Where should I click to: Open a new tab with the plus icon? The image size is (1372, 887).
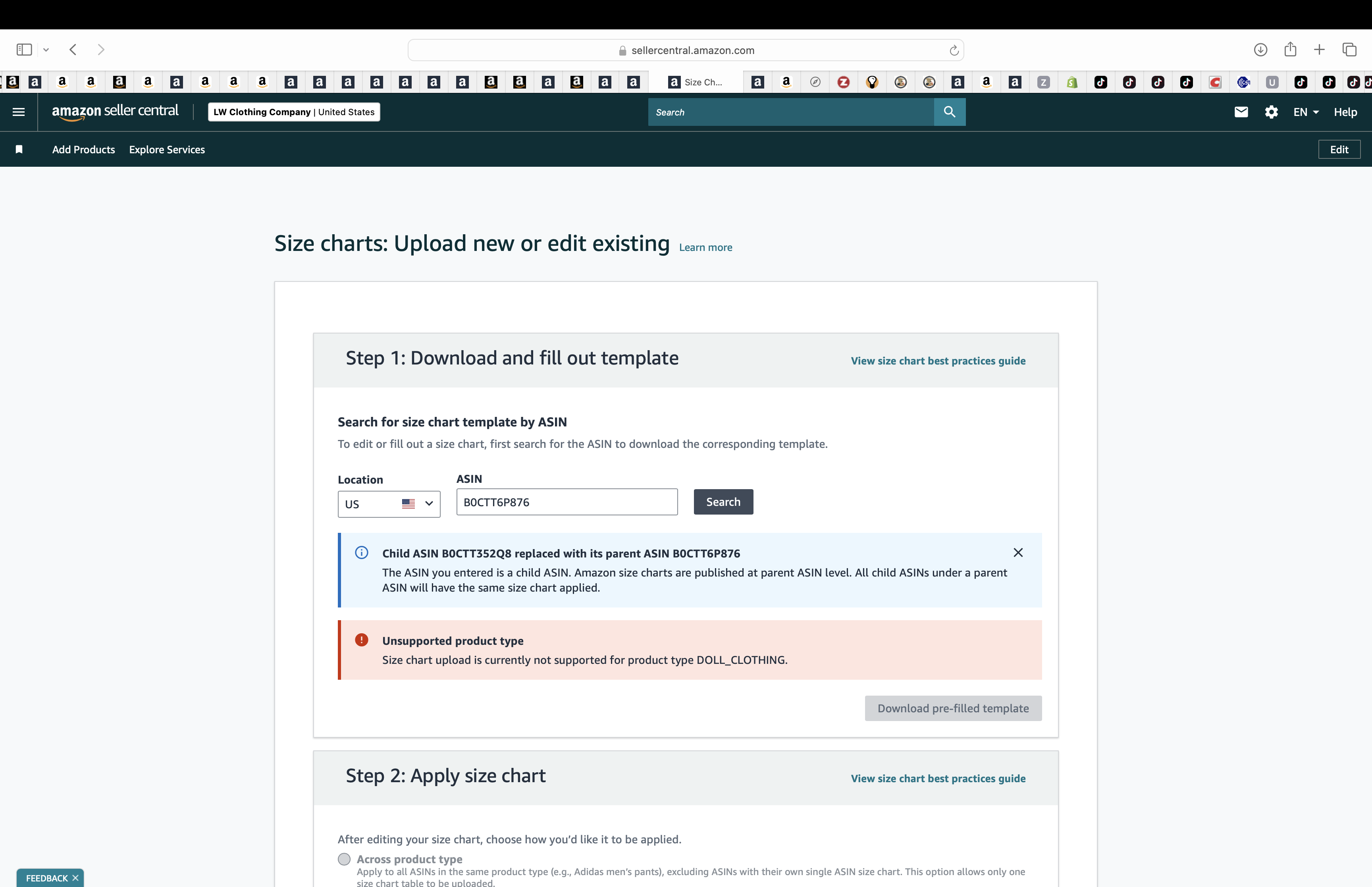pyautogui.click(x=1319, y=50)
